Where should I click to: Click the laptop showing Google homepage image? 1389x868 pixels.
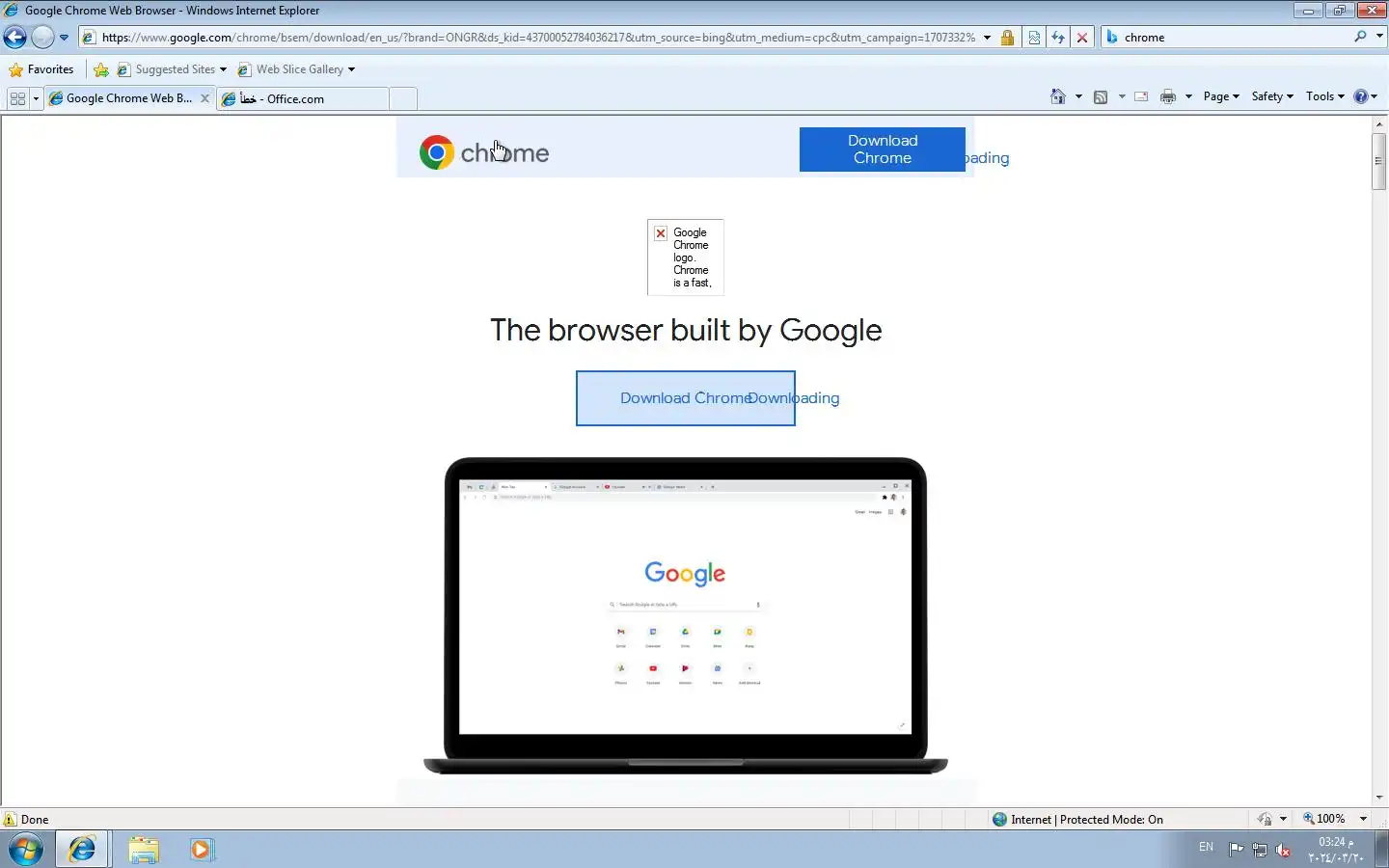686,615
